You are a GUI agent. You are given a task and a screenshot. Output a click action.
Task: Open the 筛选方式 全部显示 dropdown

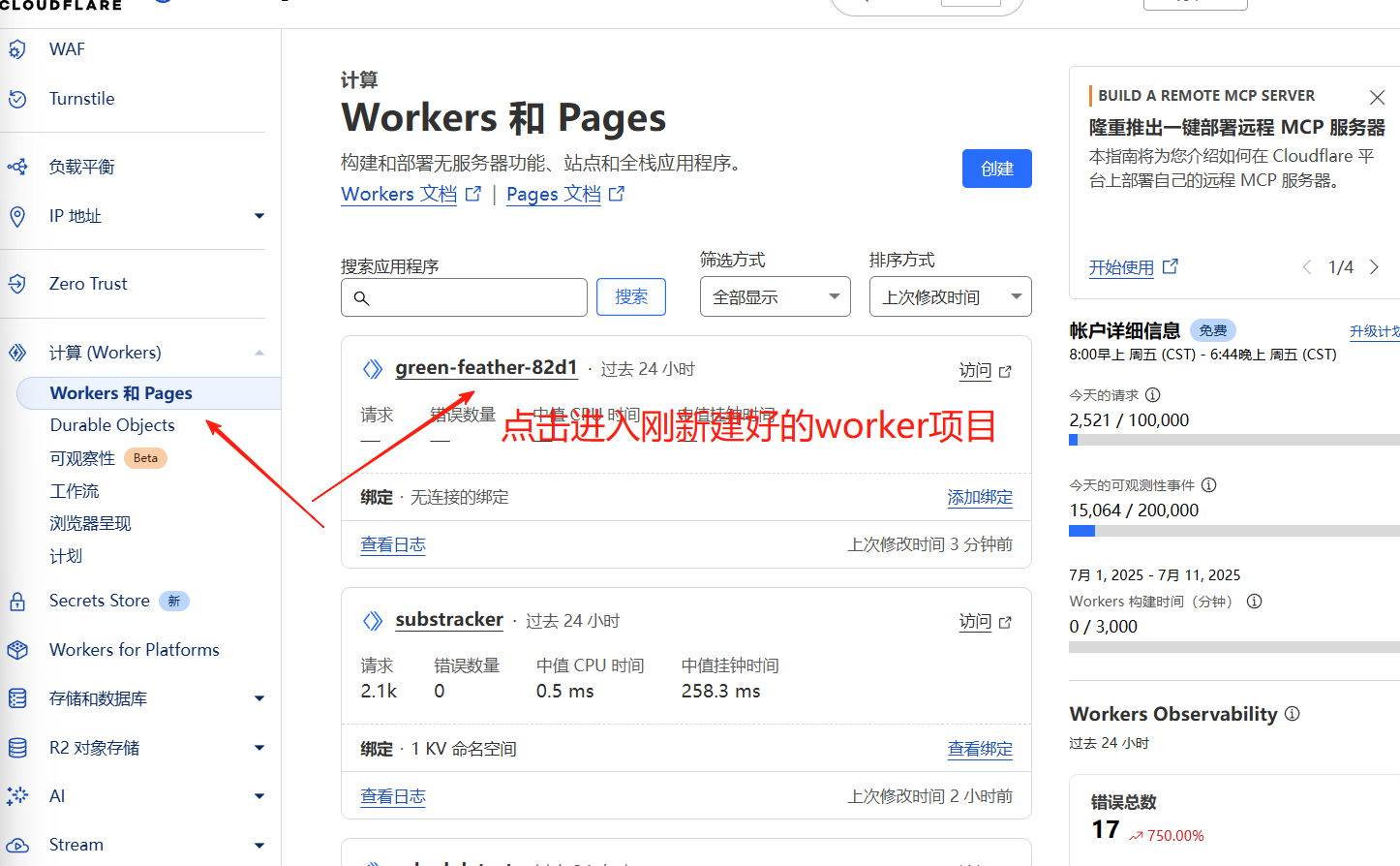776,296
